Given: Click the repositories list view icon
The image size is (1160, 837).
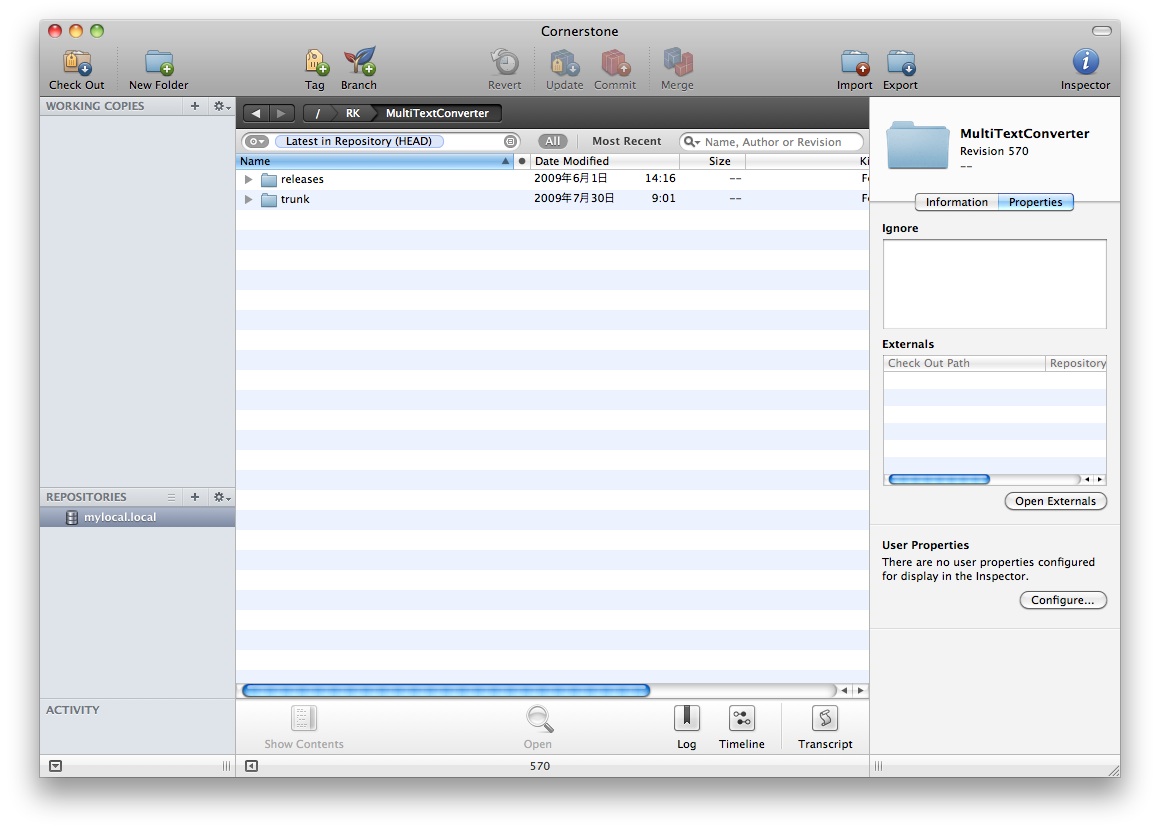Looking at the screenshot, I should [x=171, y=497].
